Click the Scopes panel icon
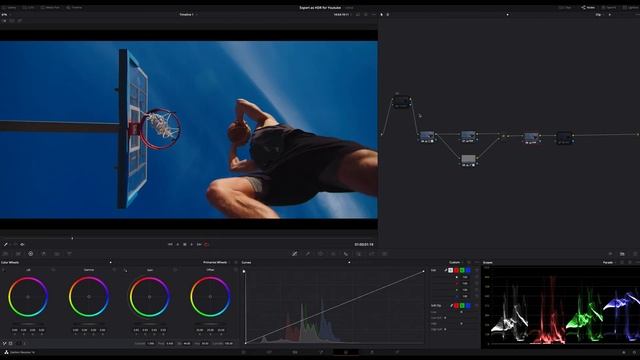The width and height of the screenshot is (640, 360). [622, 254]
